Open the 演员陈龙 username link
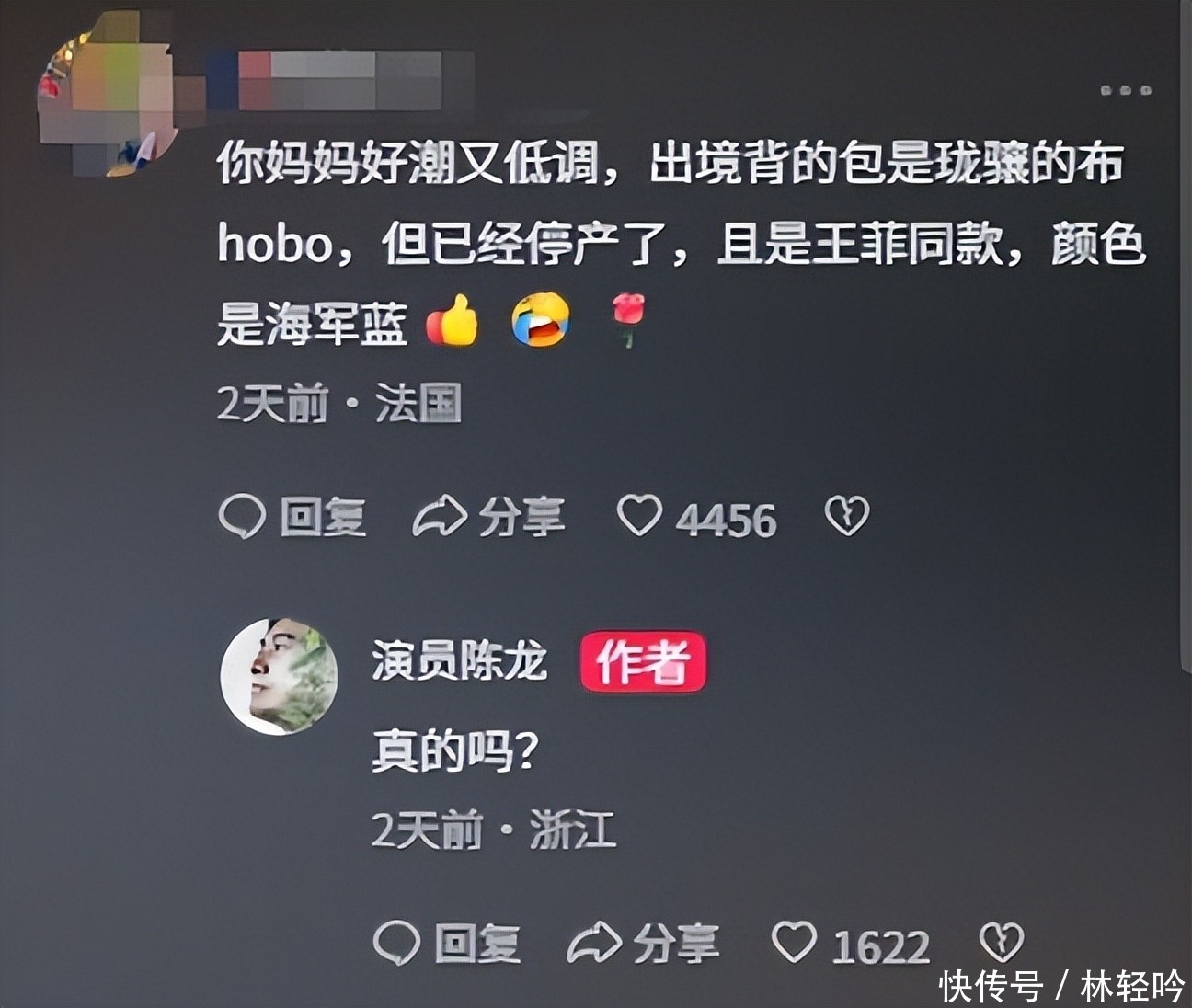This screenshot has height=1008, width=1192. pos(459,660)
